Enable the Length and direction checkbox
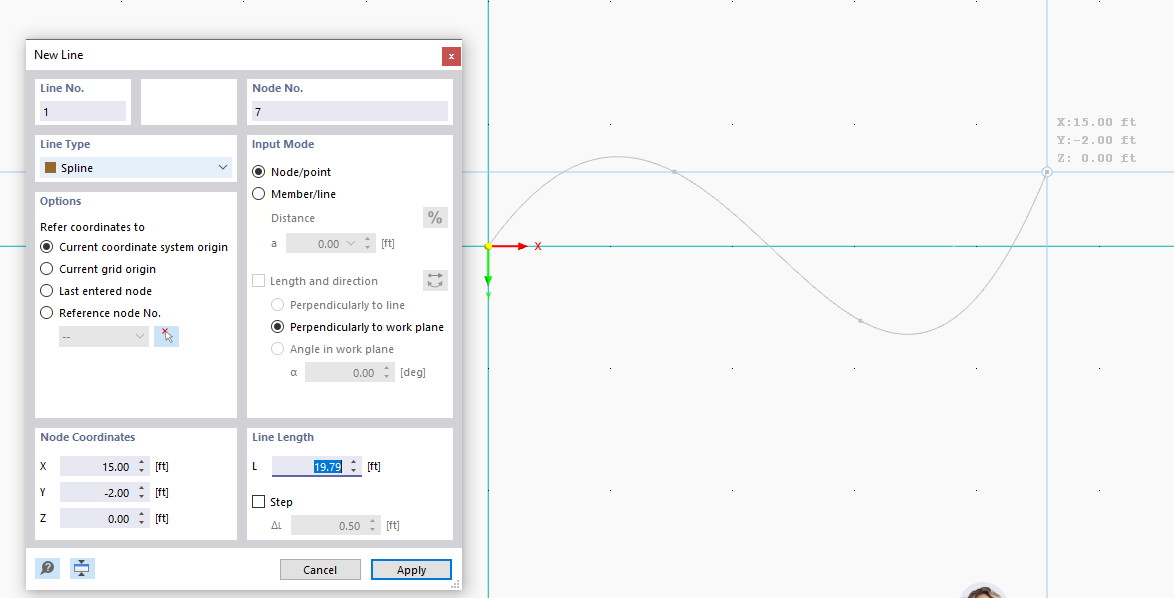 pyautogui.click(x=258, y=280)
